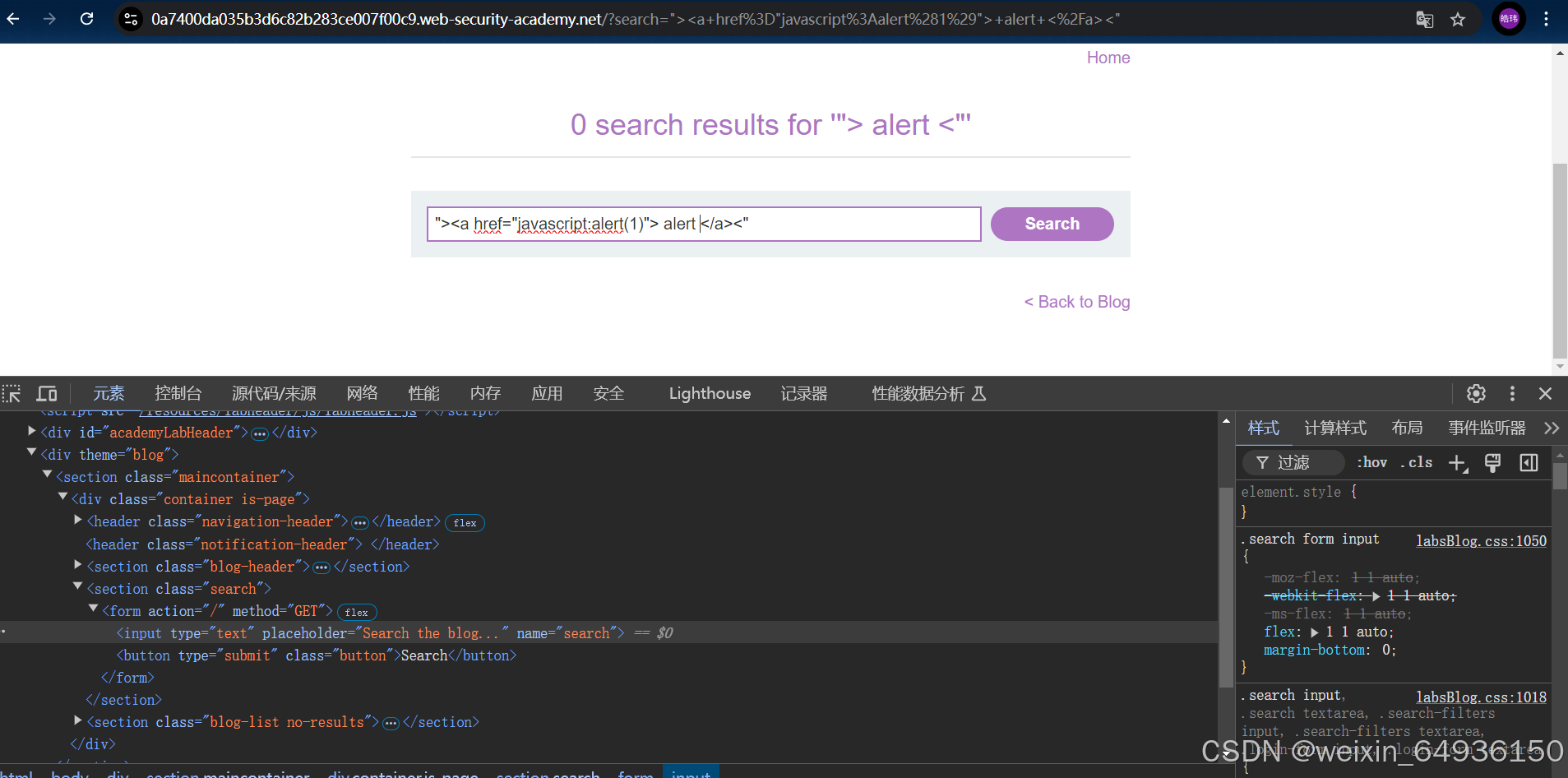
Task: Open DevTools customize three-dot menu
Action: [1512, 394]
